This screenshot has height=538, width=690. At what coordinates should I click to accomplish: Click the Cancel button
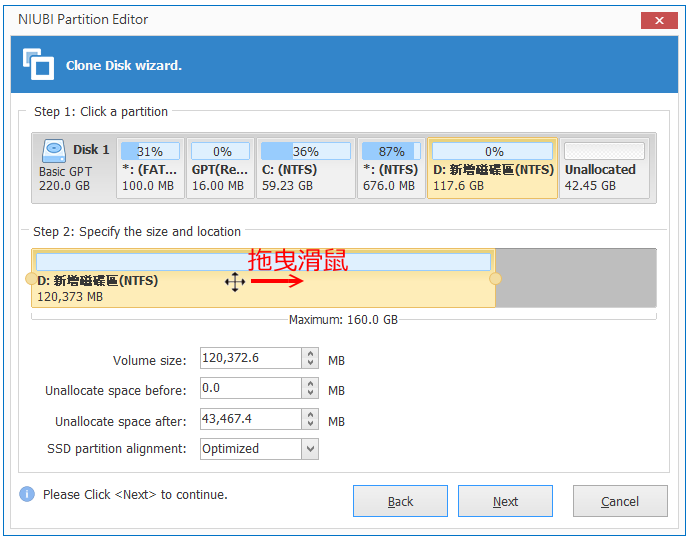coord(620,501)
